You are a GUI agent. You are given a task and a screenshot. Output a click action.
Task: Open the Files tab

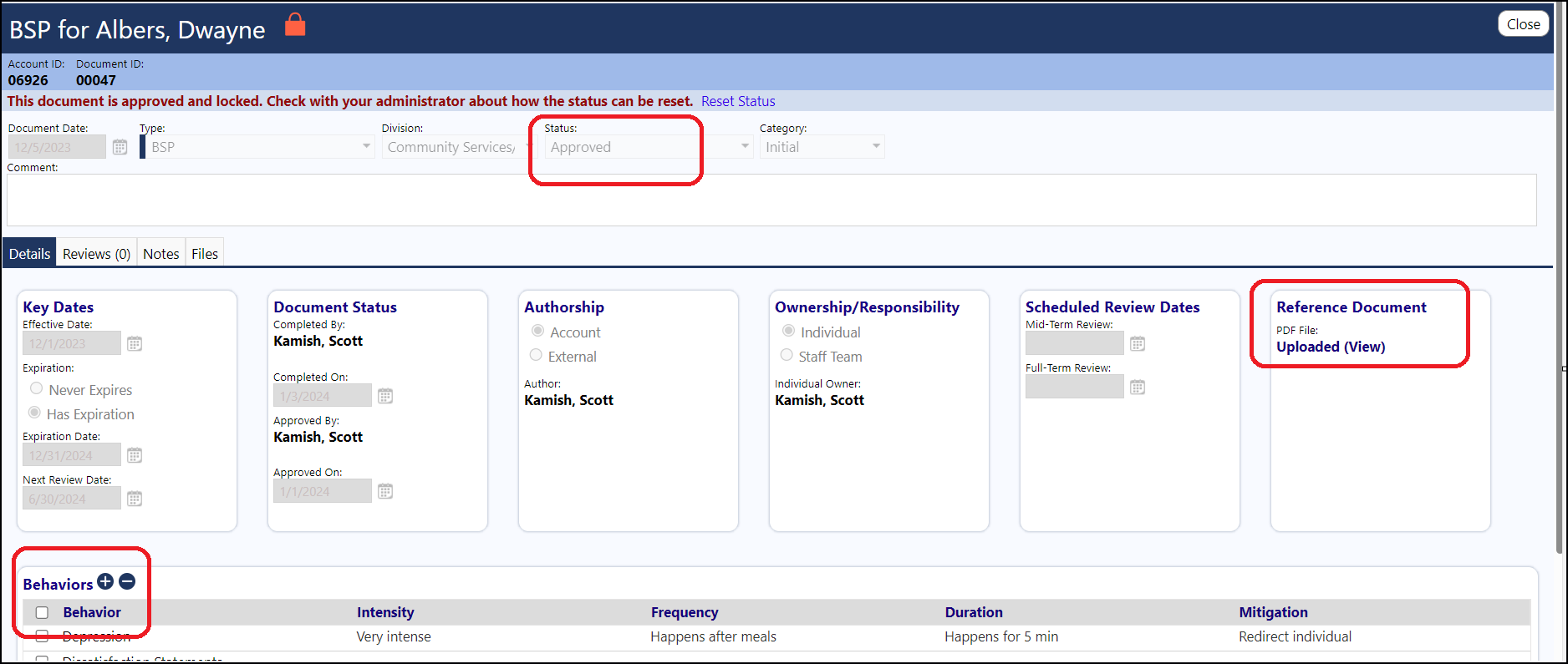(x=205, y=254)
